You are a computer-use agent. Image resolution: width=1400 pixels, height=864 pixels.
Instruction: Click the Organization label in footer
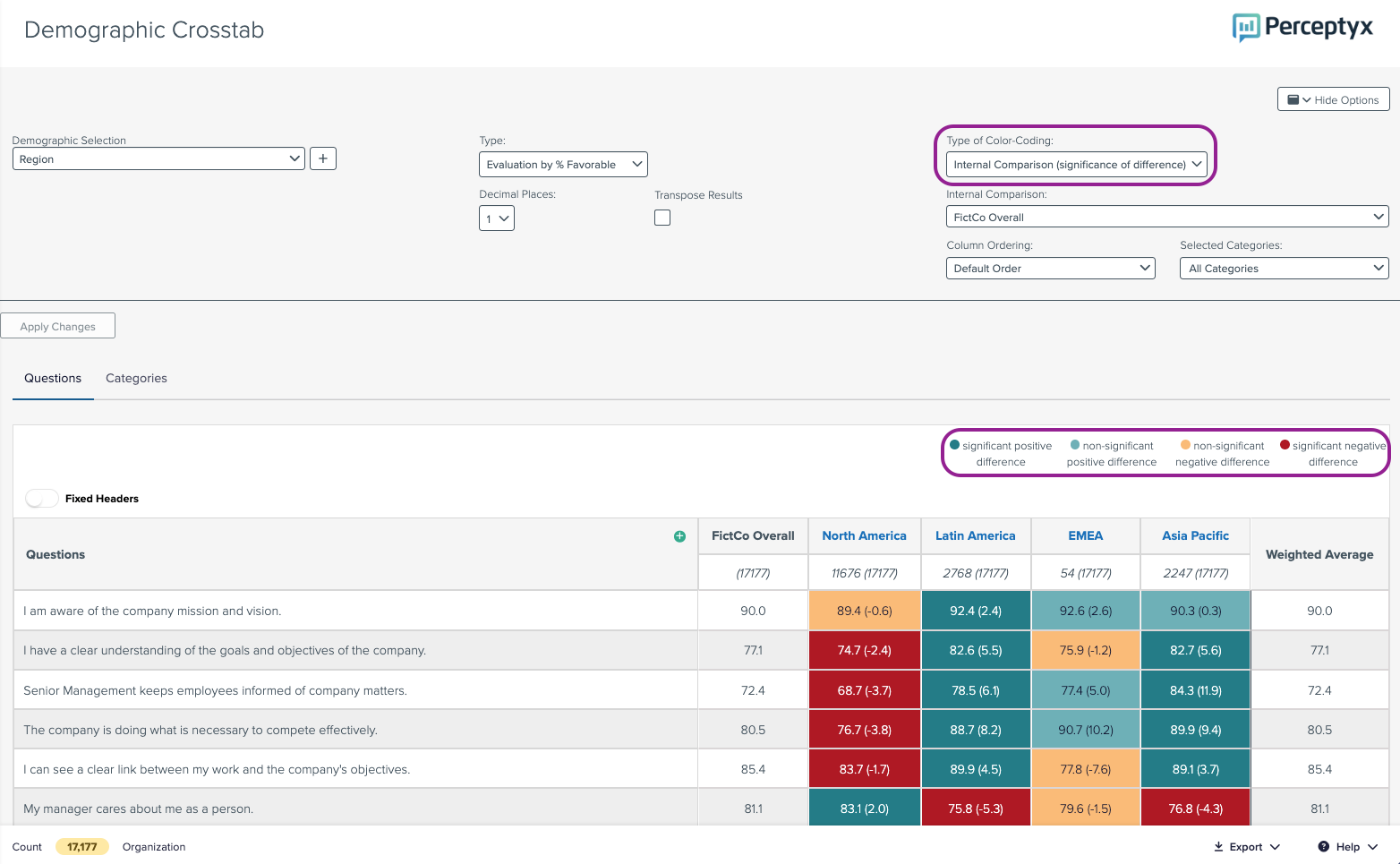click(154, 846)
